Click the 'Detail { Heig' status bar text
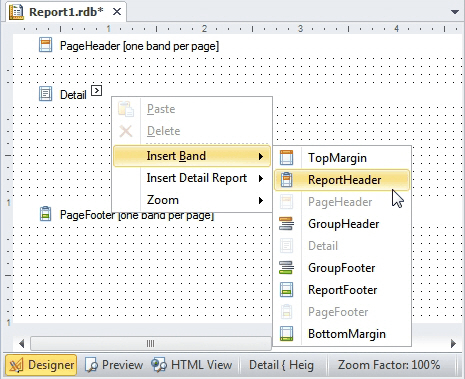 point(281,365)
